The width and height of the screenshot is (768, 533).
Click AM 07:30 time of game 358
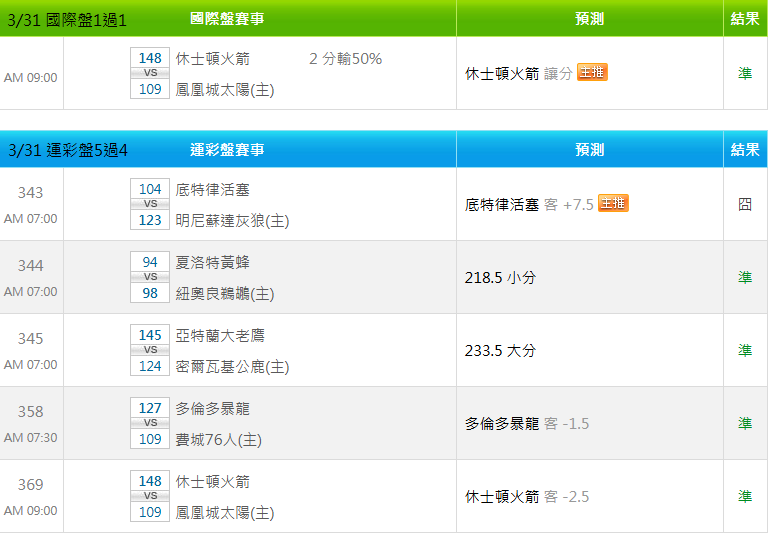coord(30,437)
